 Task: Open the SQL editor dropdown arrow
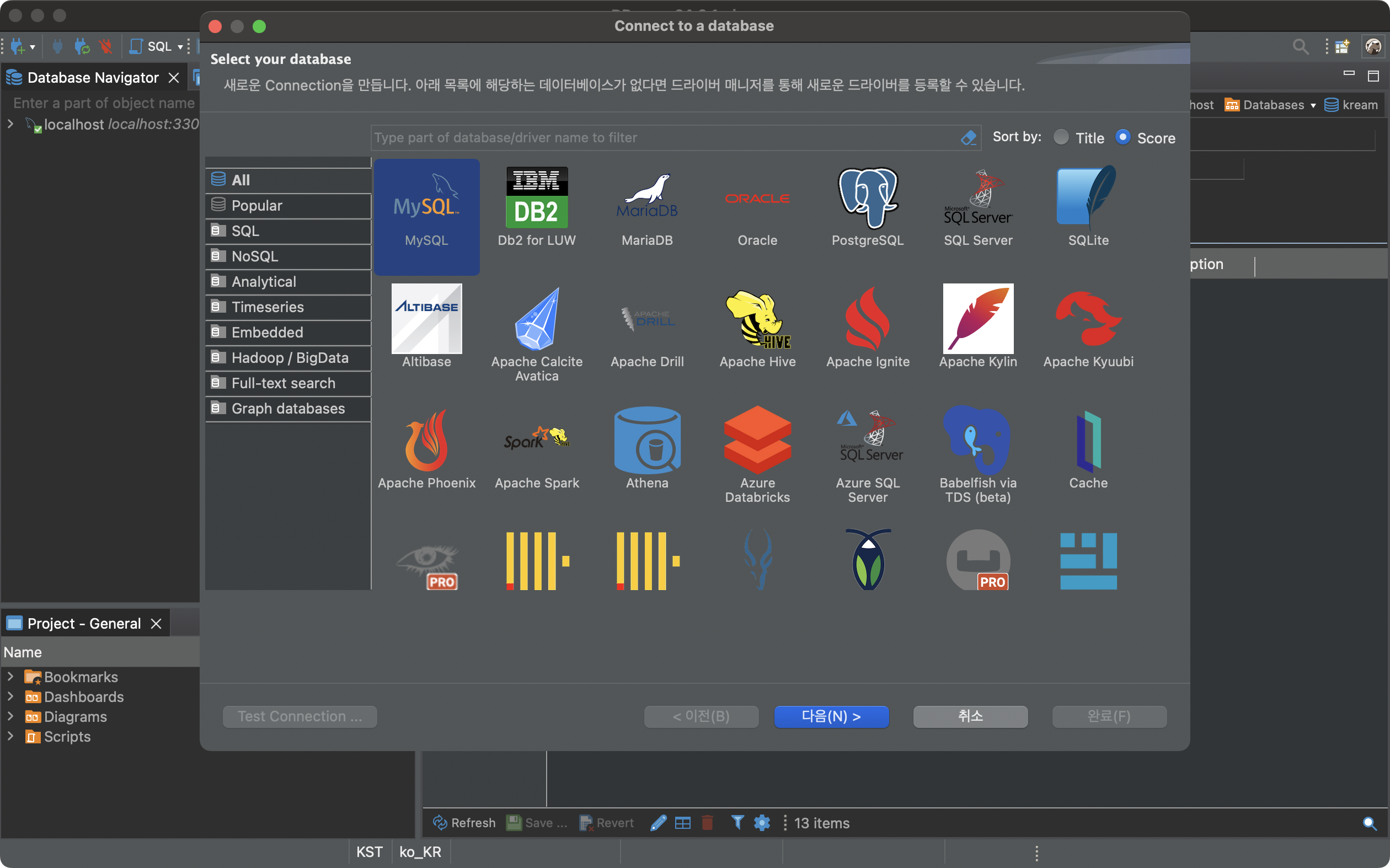pos(180,46)
